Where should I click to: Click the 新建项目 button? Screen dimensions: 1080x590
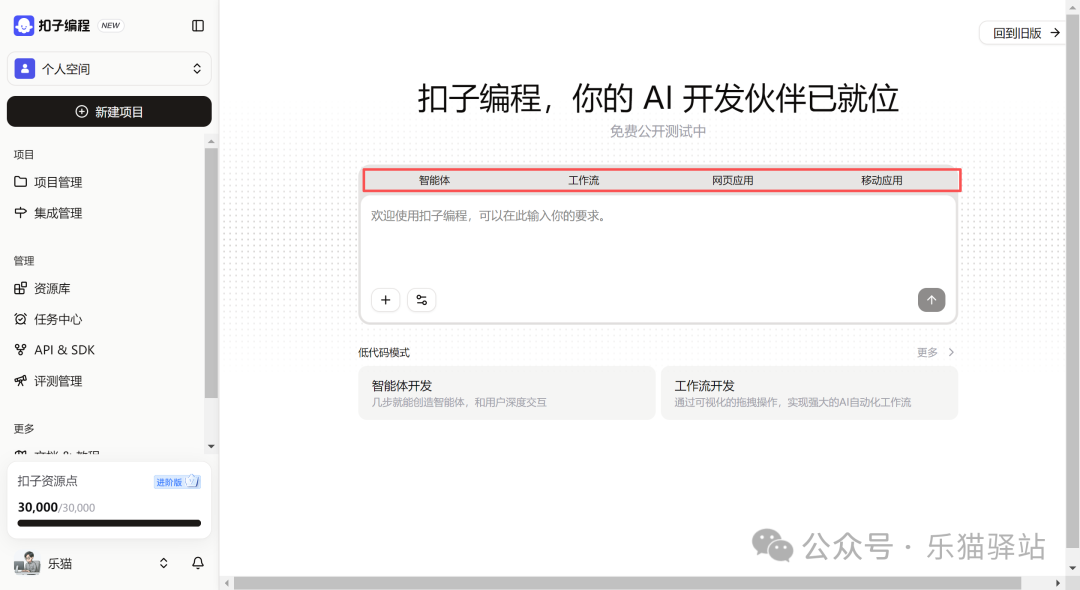[x=108, y=111]
